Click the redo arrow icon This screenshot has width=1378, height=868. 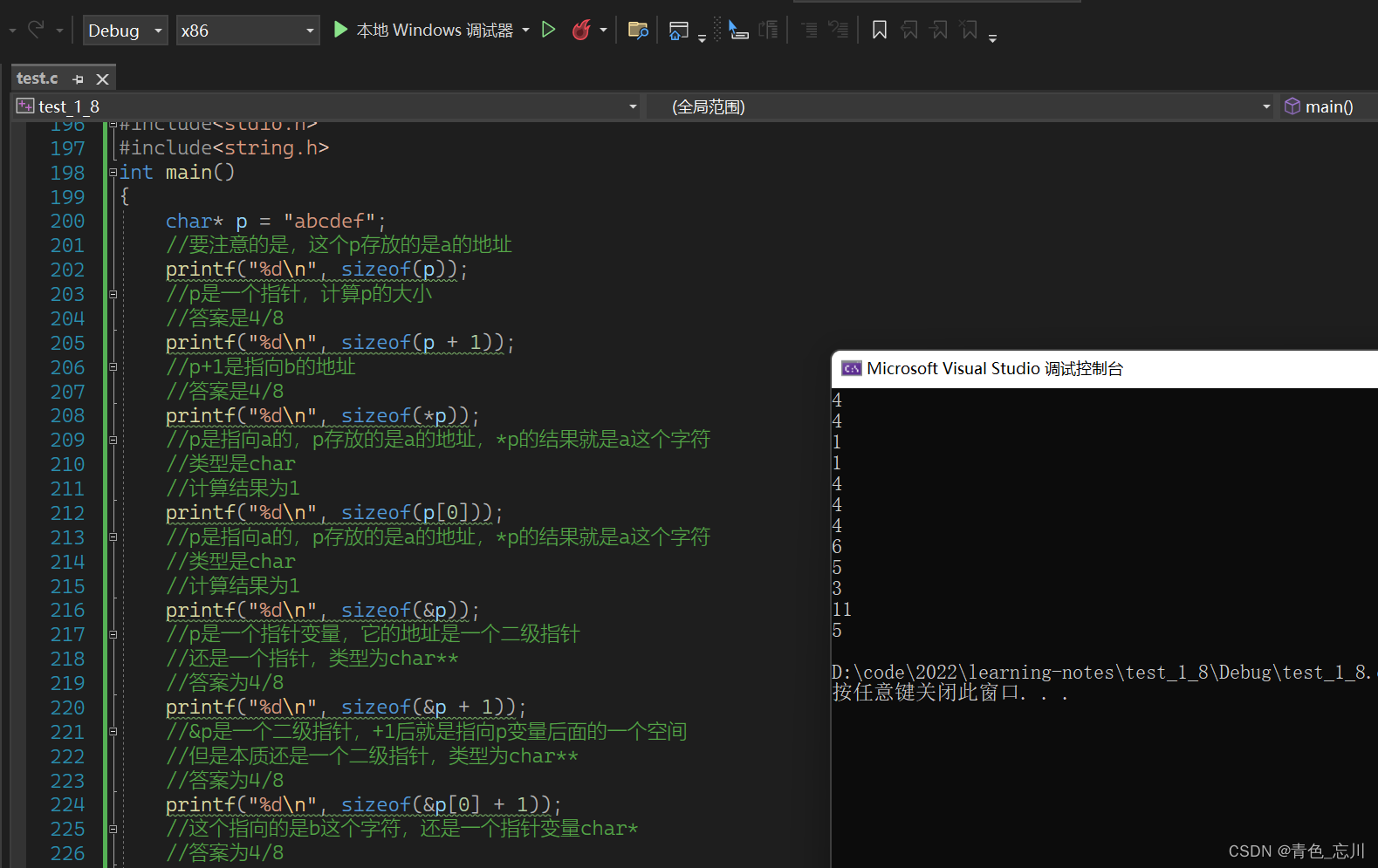click(36, 31)
